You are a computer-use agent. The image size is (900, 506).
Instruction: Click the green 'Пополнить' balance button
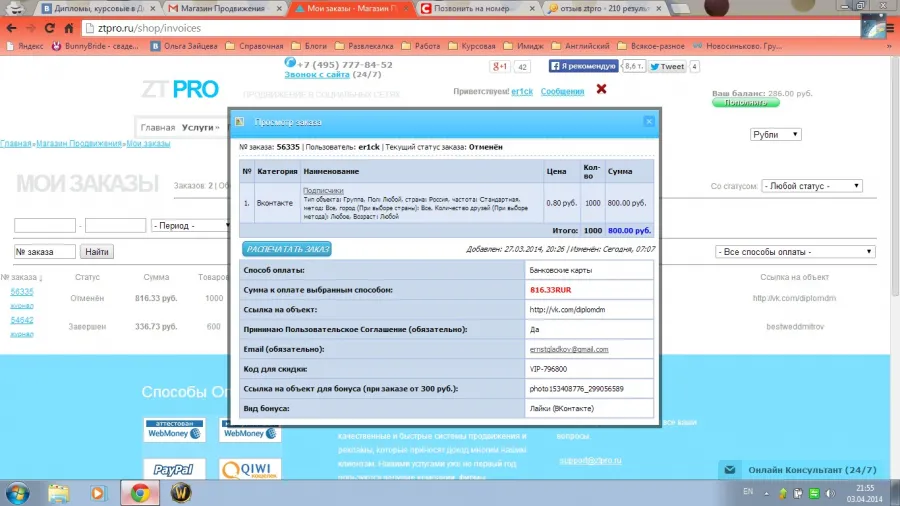pos(746,103)
